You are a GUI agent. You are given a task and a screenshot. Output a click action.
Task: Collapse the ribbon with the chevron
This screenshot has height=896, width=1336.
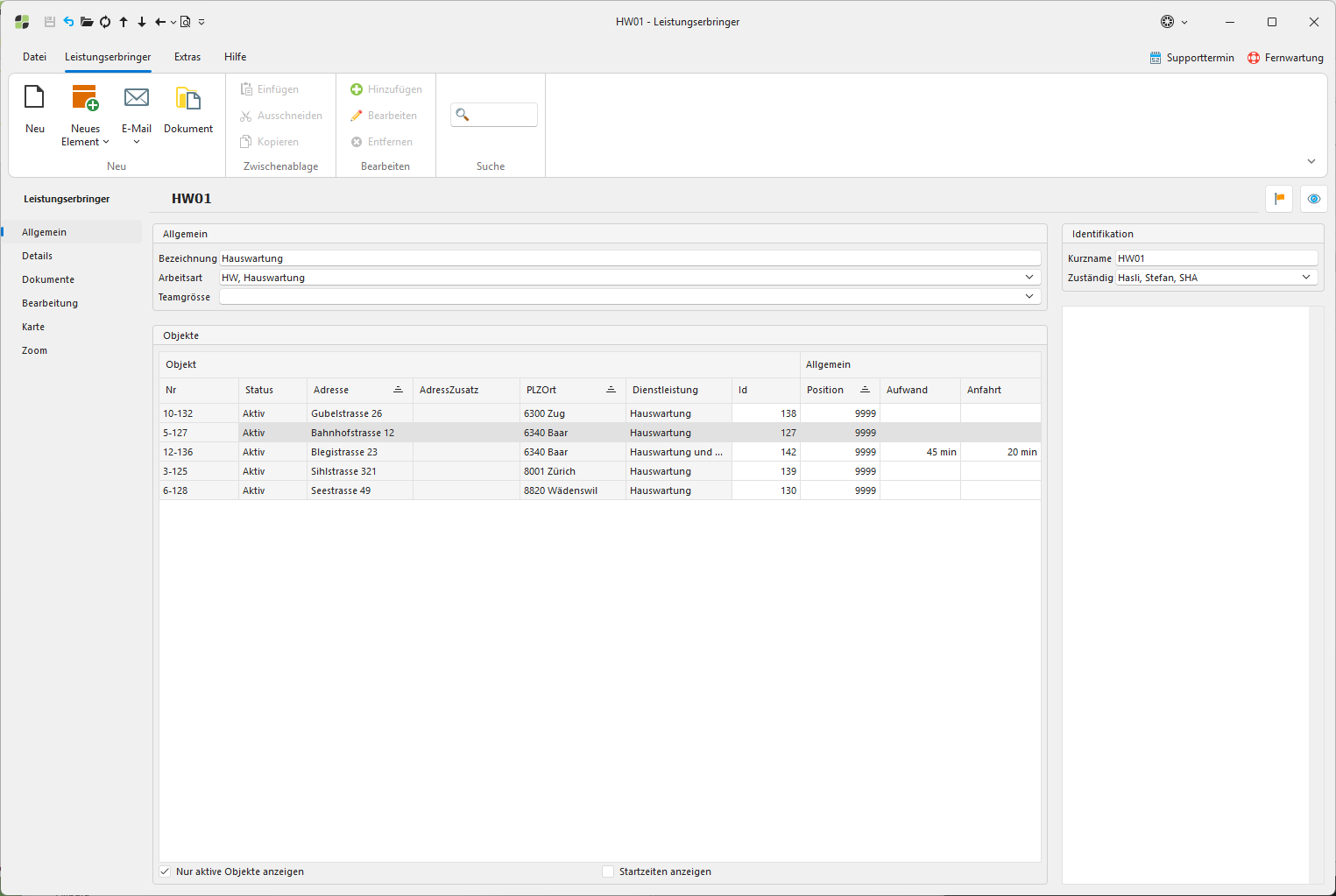(x=1311, y=161)
